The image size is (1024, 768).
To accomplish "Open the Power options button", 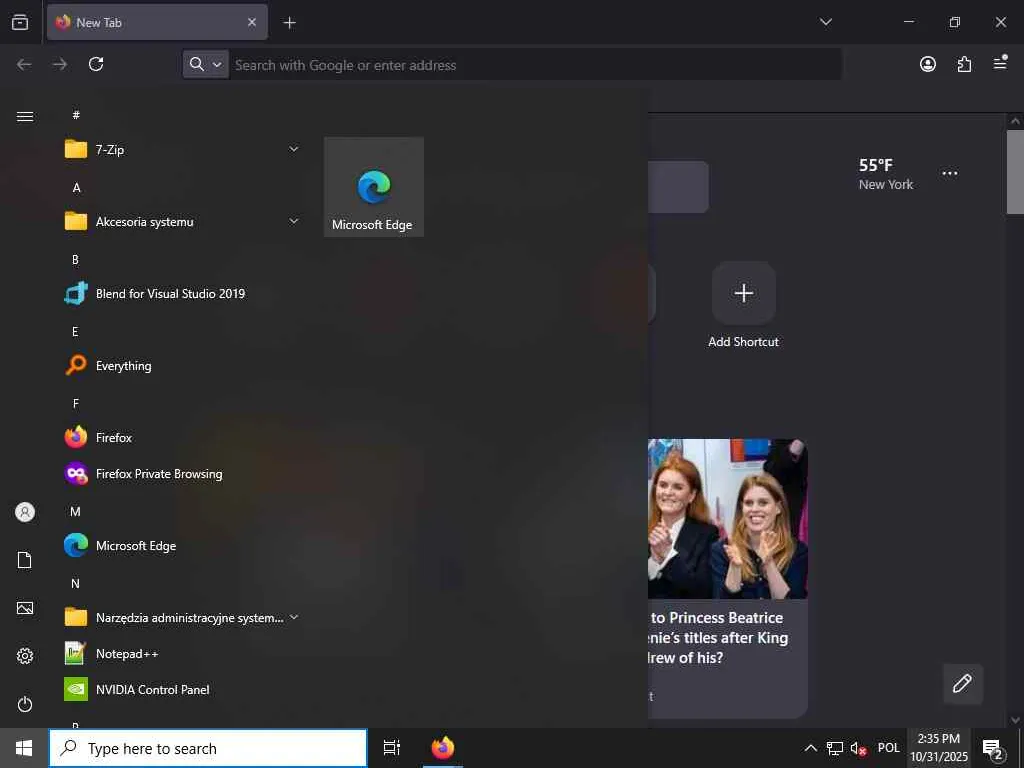I will 25,704.
